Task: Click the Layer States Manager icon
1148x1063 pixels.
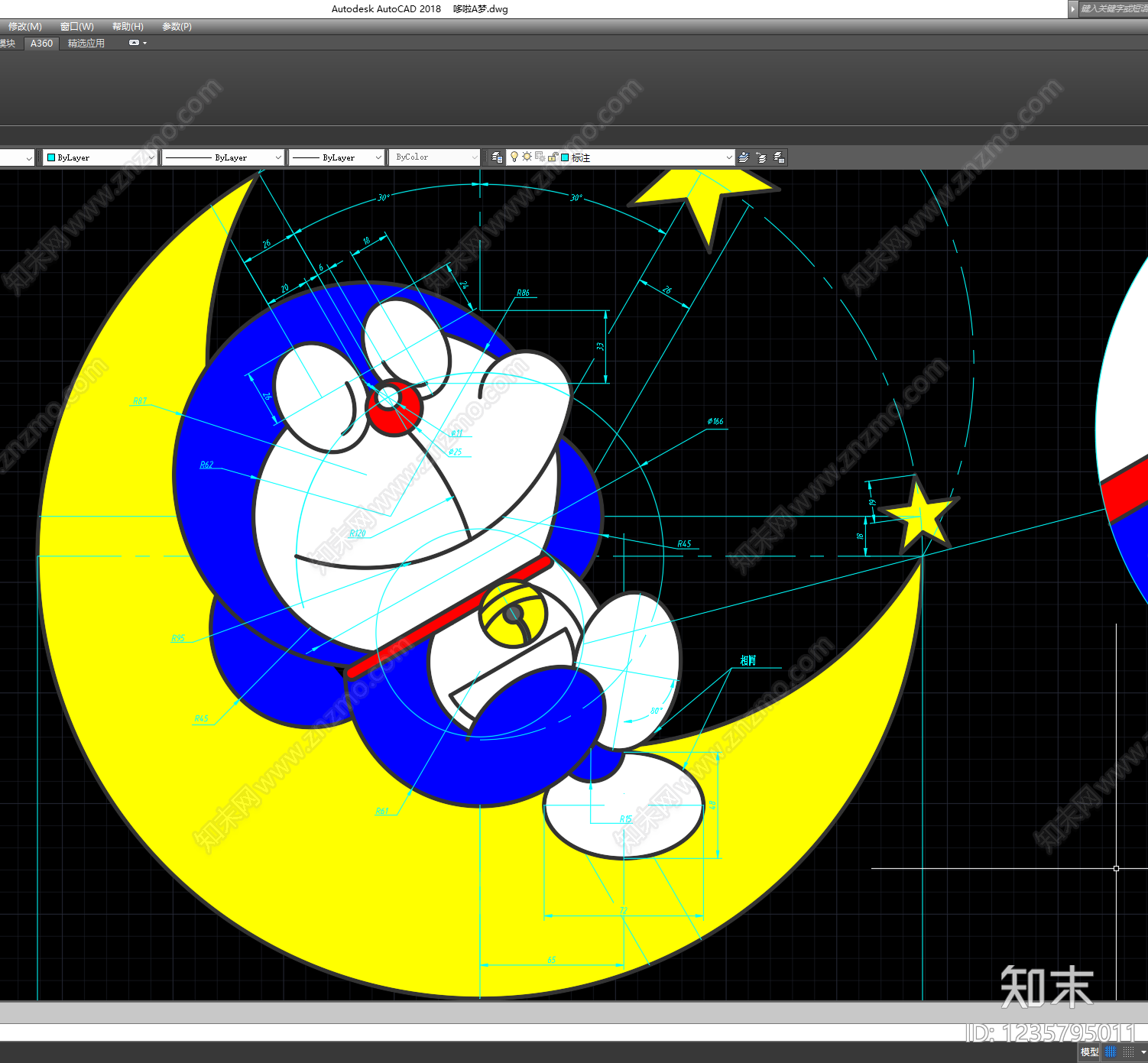Action: point(779,157)
